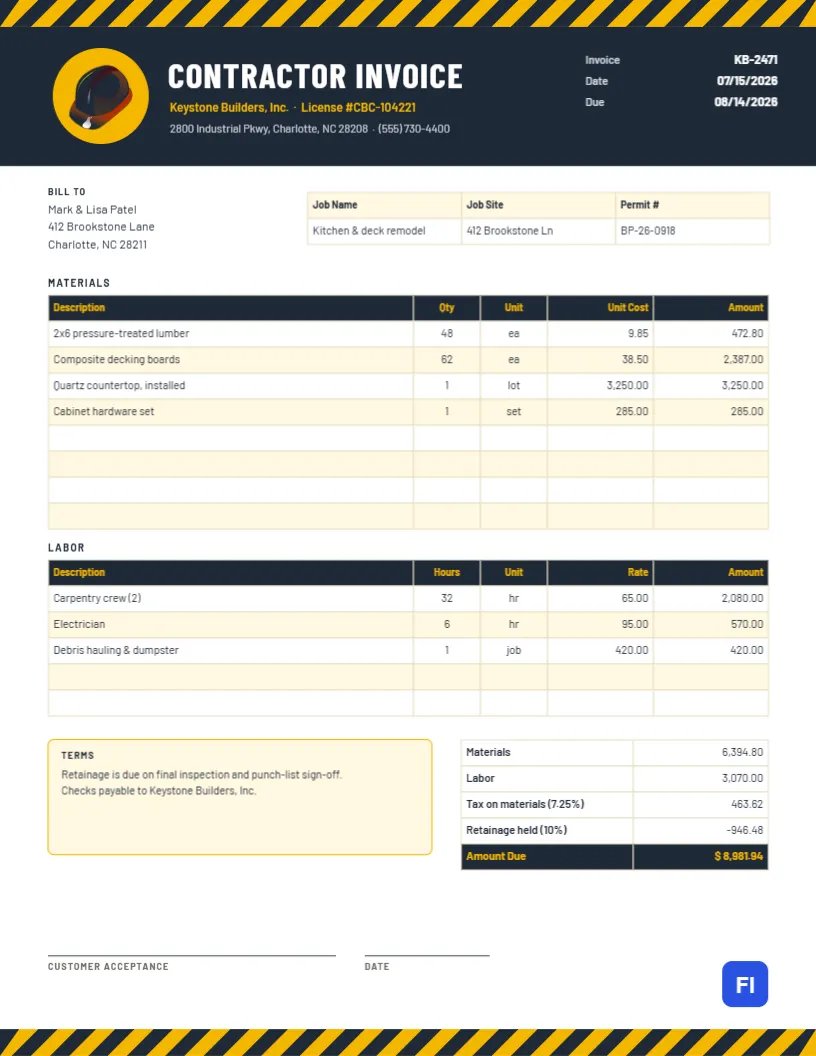Click the unit cost 38.50
The height and width of the screenshot is (1056, 816).
point(635,360)
